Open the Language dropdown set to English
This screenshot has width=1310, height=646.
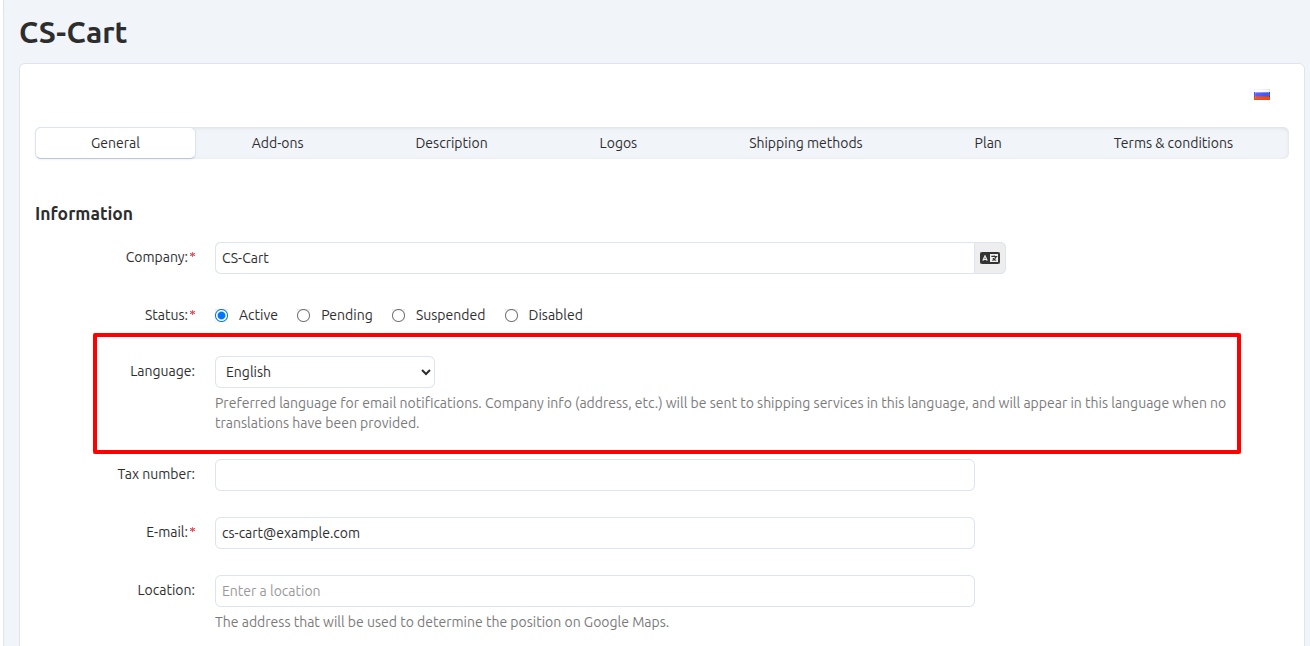click(325, 372)
